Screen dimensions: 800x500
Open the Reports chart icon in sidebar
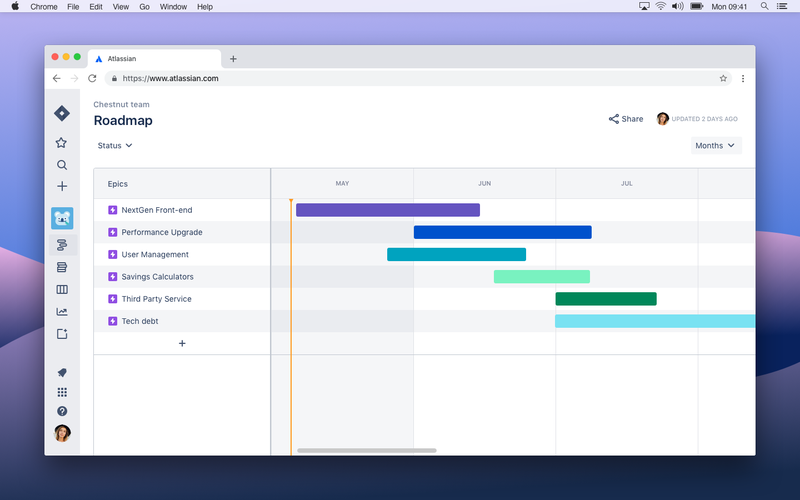[62, 312]
